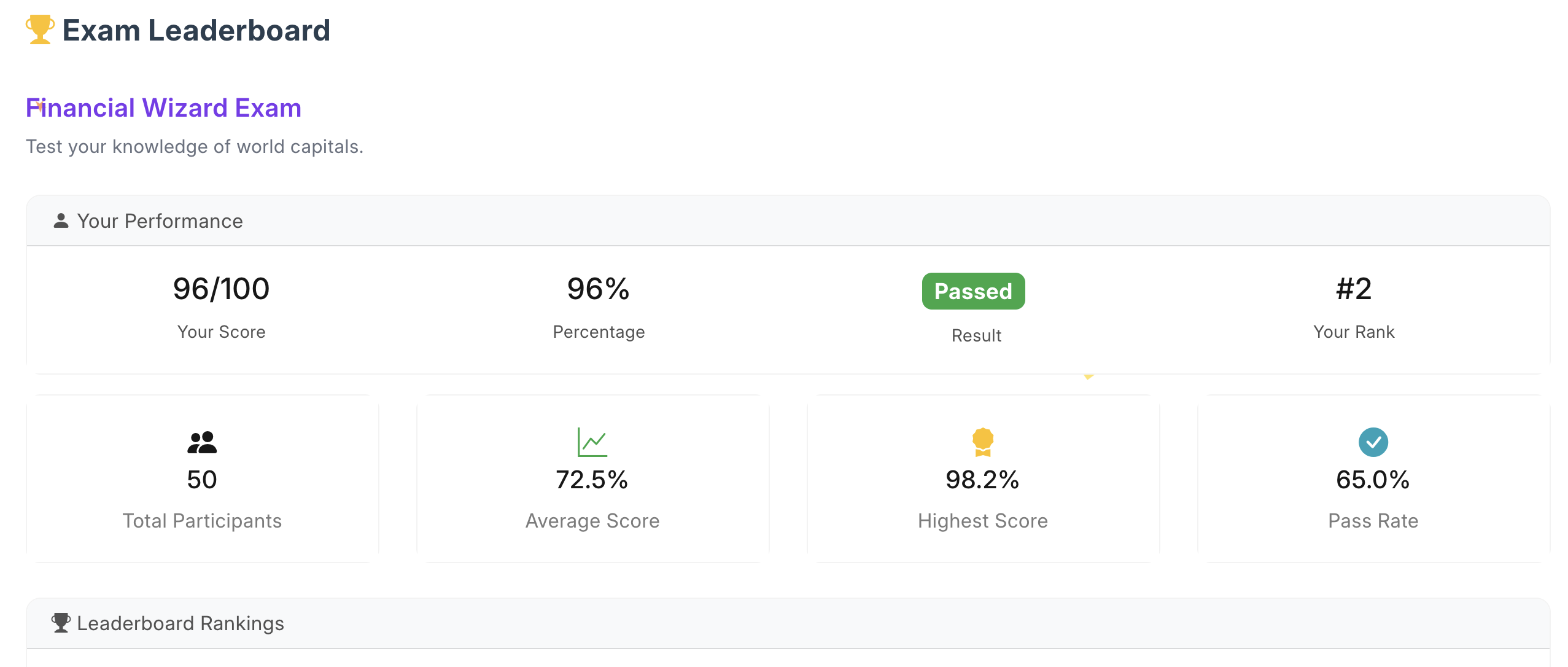
Task: Click the exam description about world capitals
Action: pyautogui.click(x=195, y=147)
